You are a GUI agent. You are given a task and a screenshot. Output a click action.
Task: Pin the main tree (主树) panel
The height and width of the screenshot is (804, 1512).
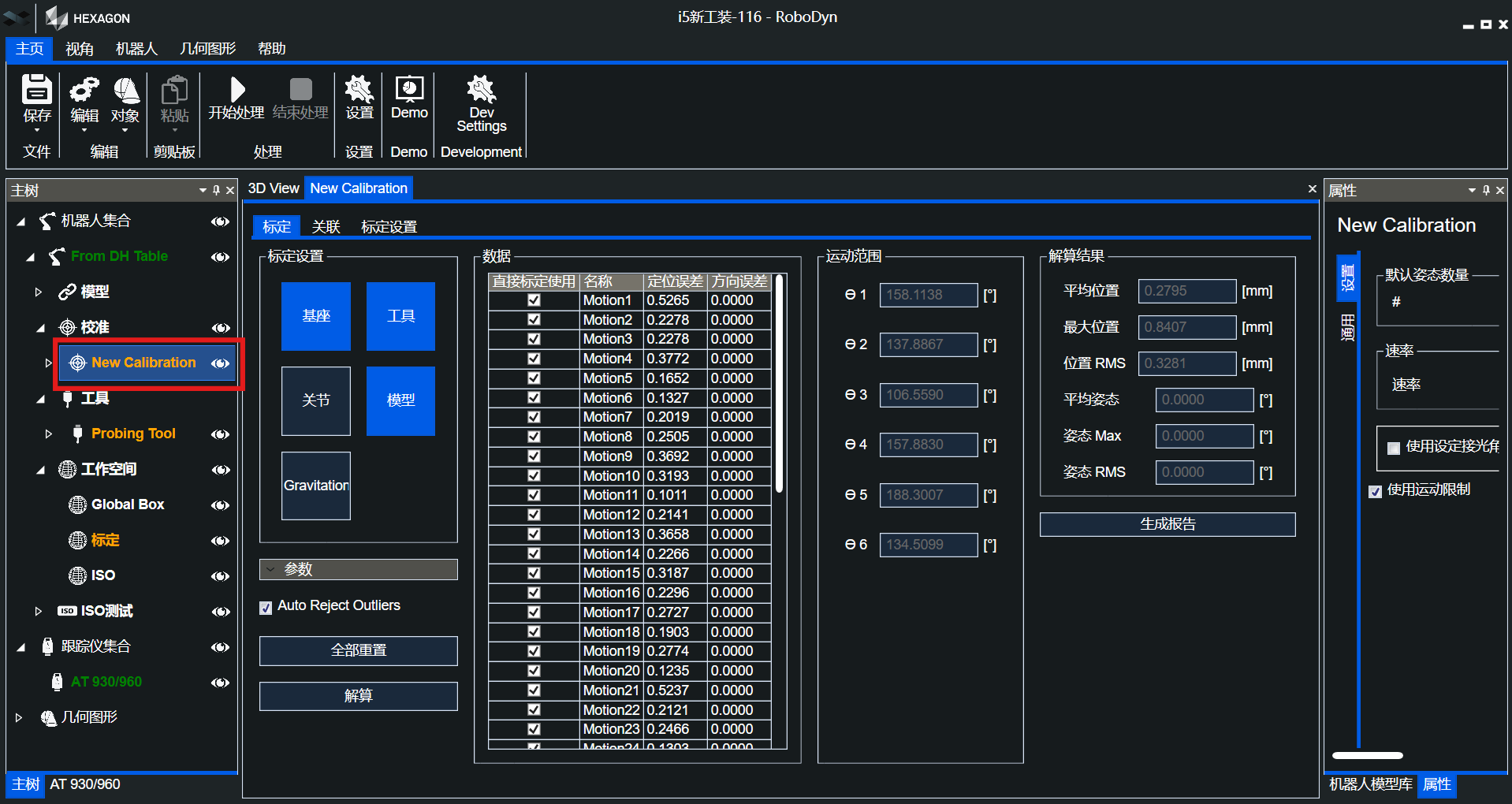click(216, 190)
